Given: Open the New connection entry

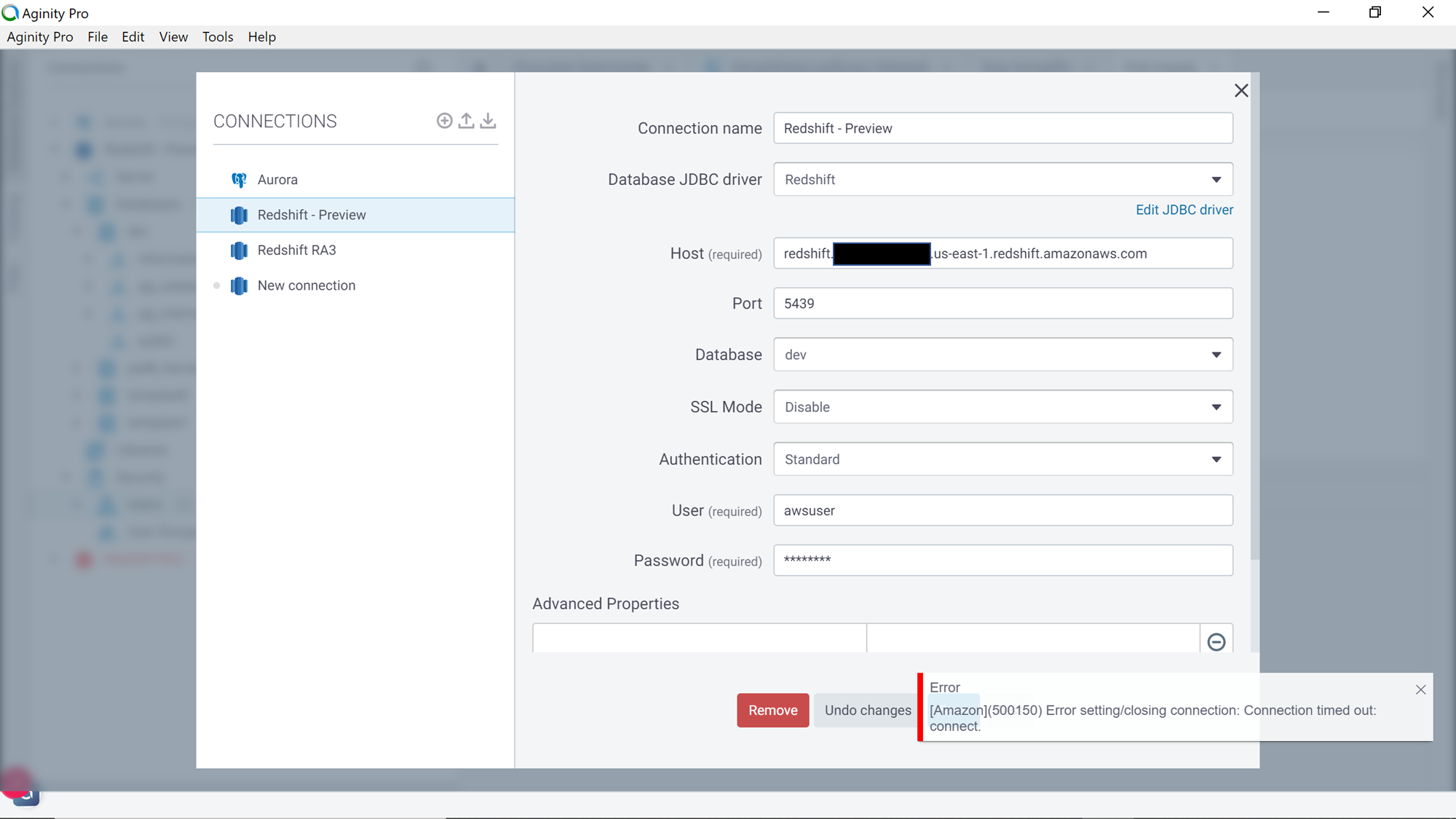Looking at the screenshot, I should click(x=306, y=285).
